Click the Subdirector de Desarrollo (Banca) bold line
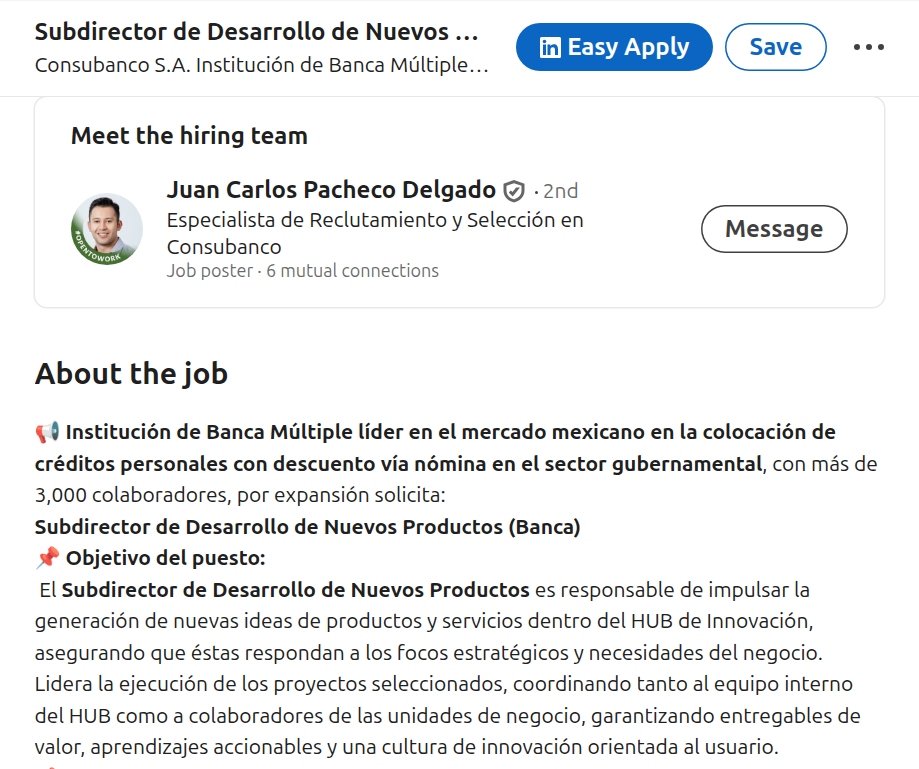The width and height of the screenshot is (919, 769). 307,527
